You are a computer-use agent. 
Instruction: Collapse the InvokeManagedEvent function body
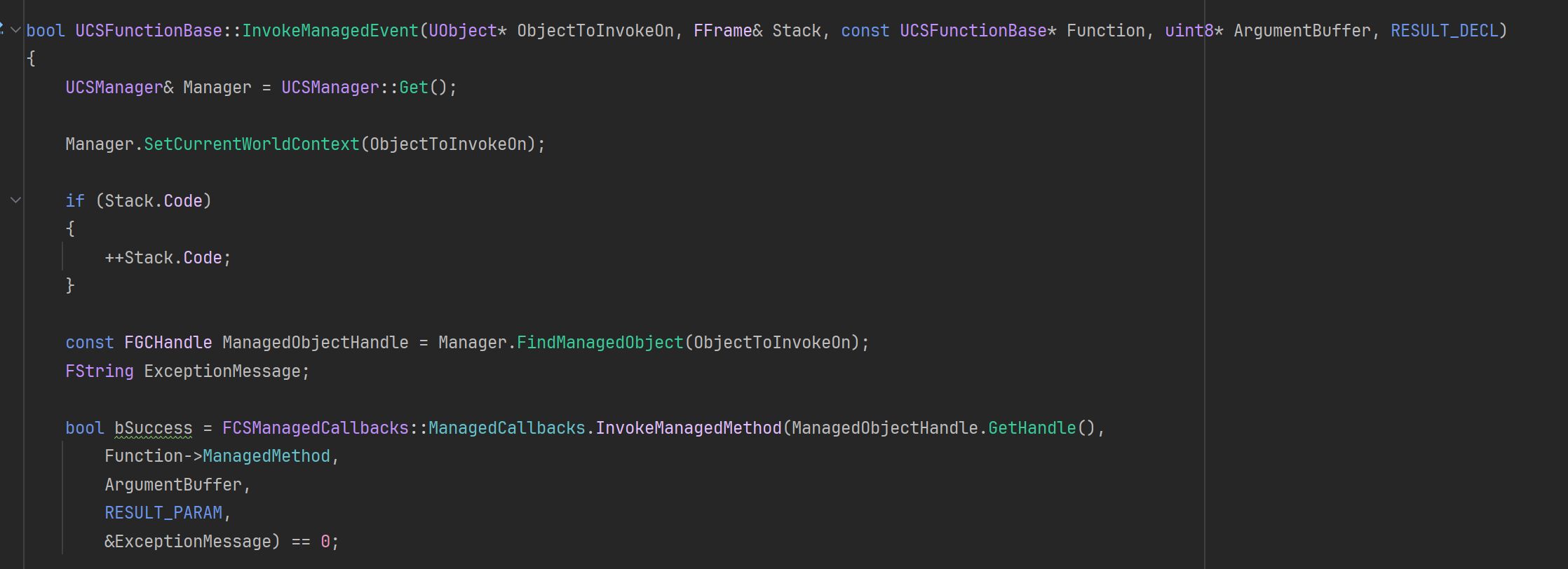click(15, 30)
